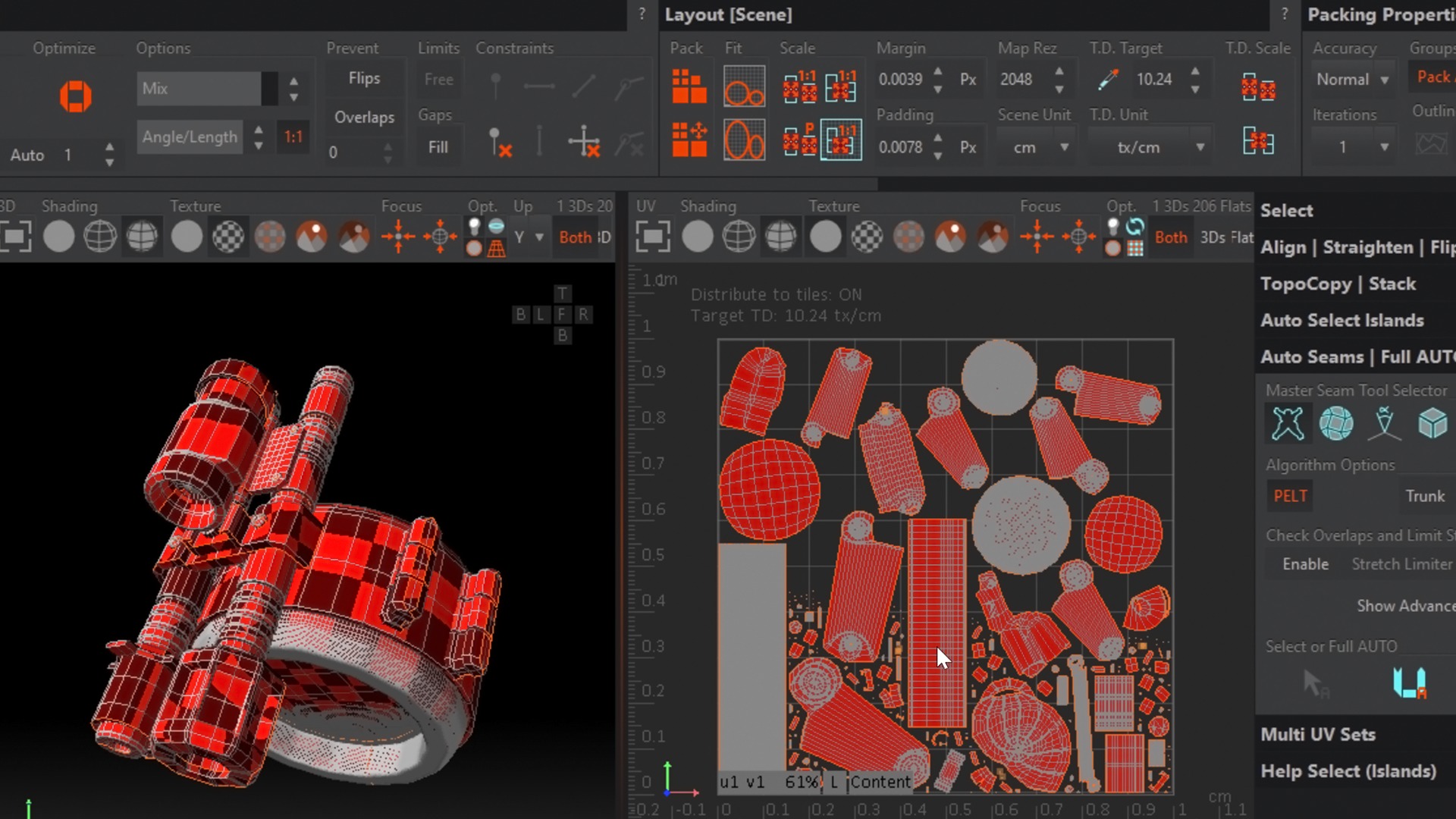Click the Fit islands icon
The height and width of the screenshot is (819, 1456).
(x=744, y=86)
